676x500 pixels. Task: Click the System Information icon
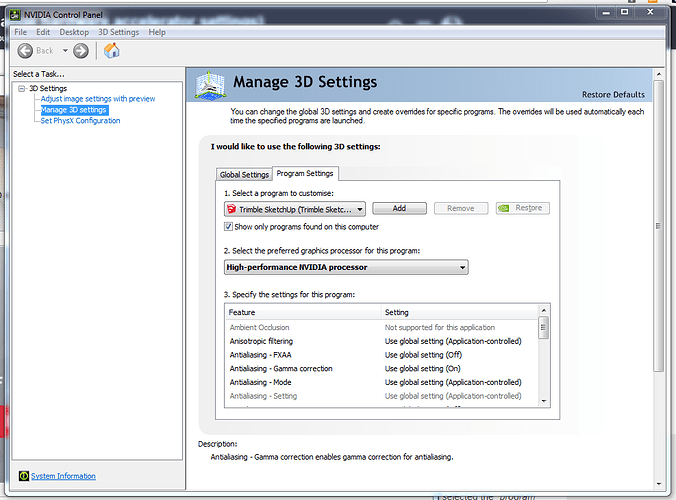click(24, 476)
